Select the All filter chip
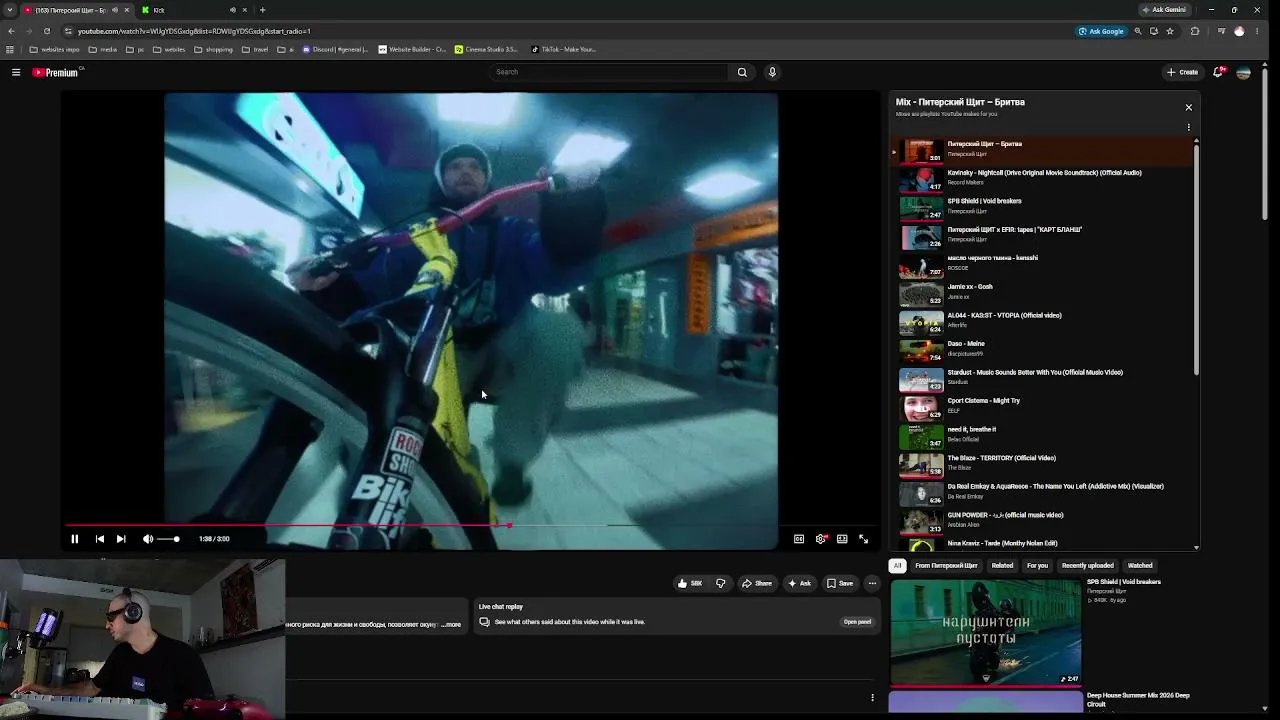Screen dimensions: 1280x720 click(x=897, y=566)
